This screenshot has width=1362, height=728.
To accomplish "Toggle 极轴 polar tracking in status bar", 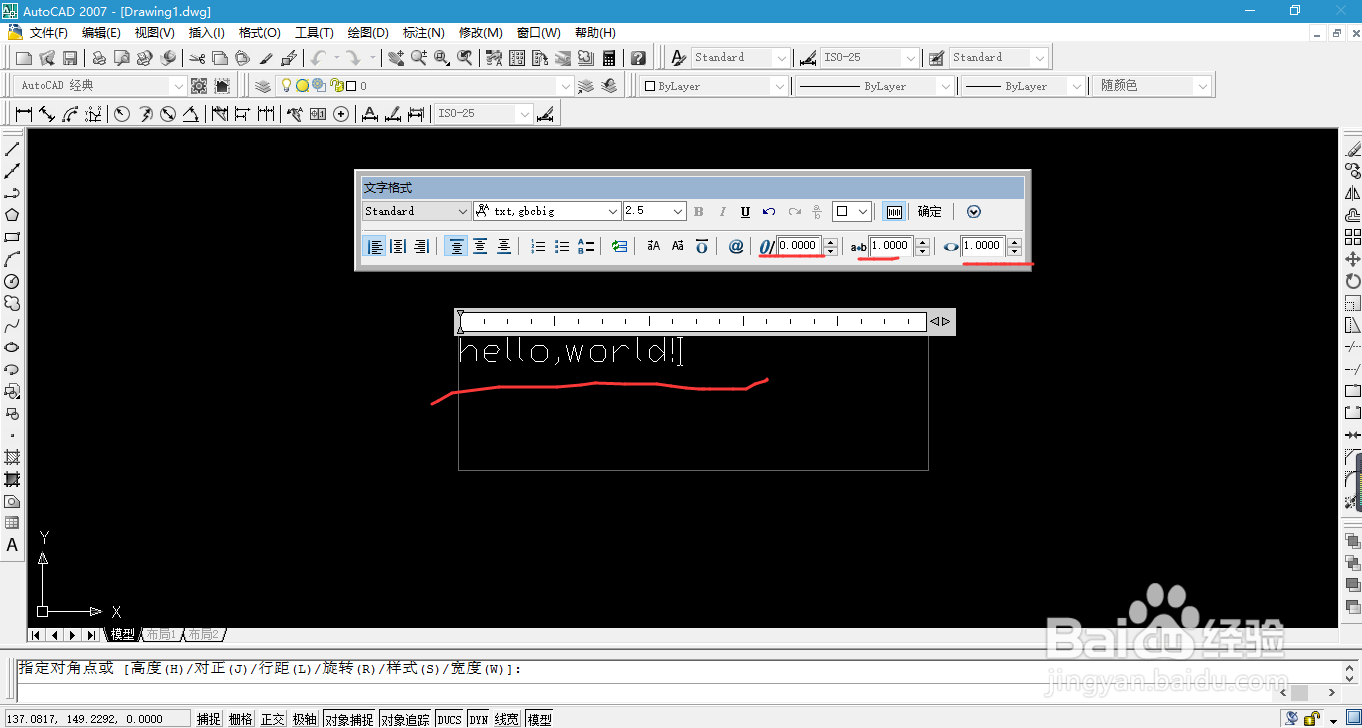I will point(305,719).
